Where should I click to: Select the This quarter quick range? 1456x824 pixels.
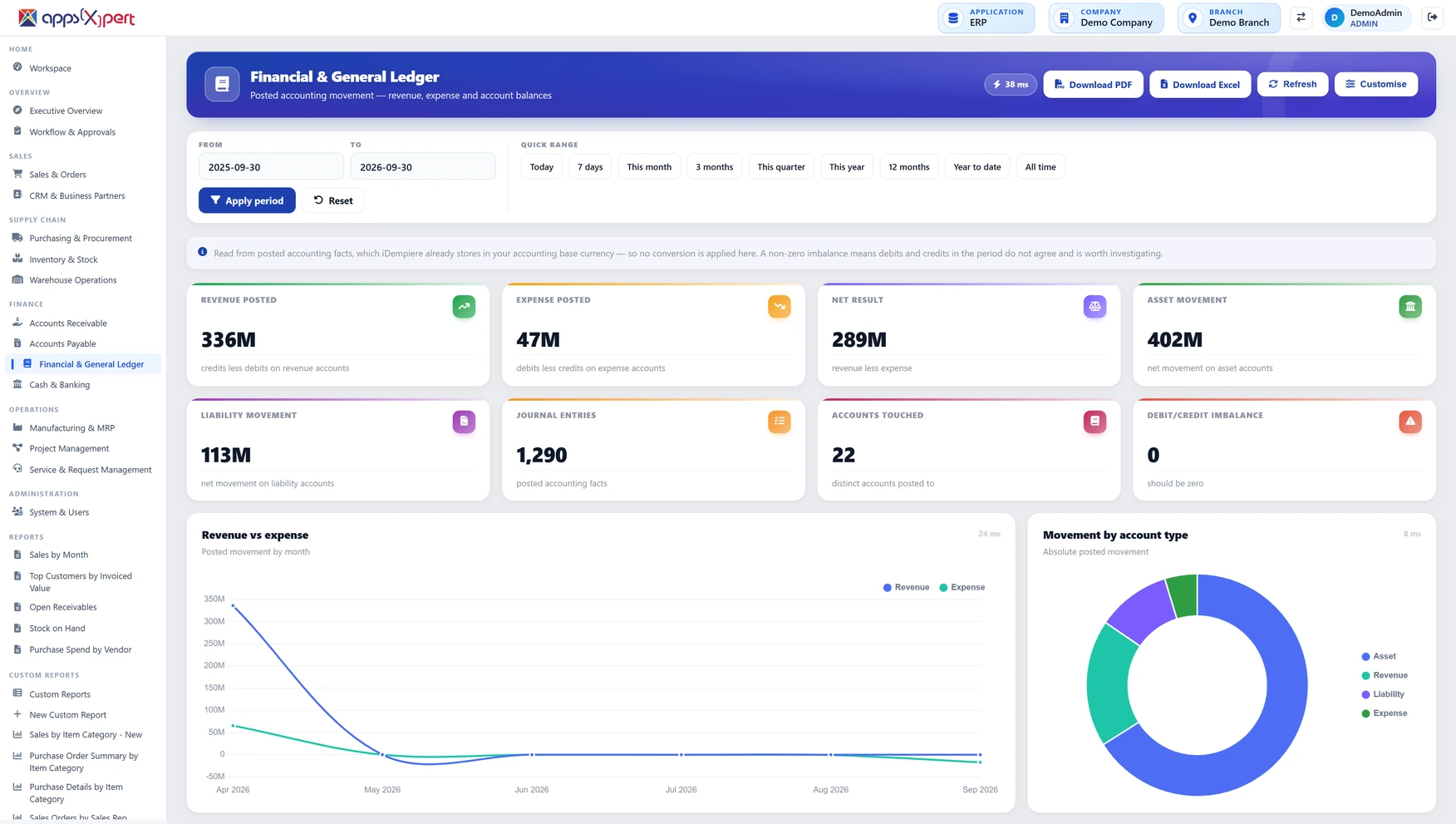[781, 166]
